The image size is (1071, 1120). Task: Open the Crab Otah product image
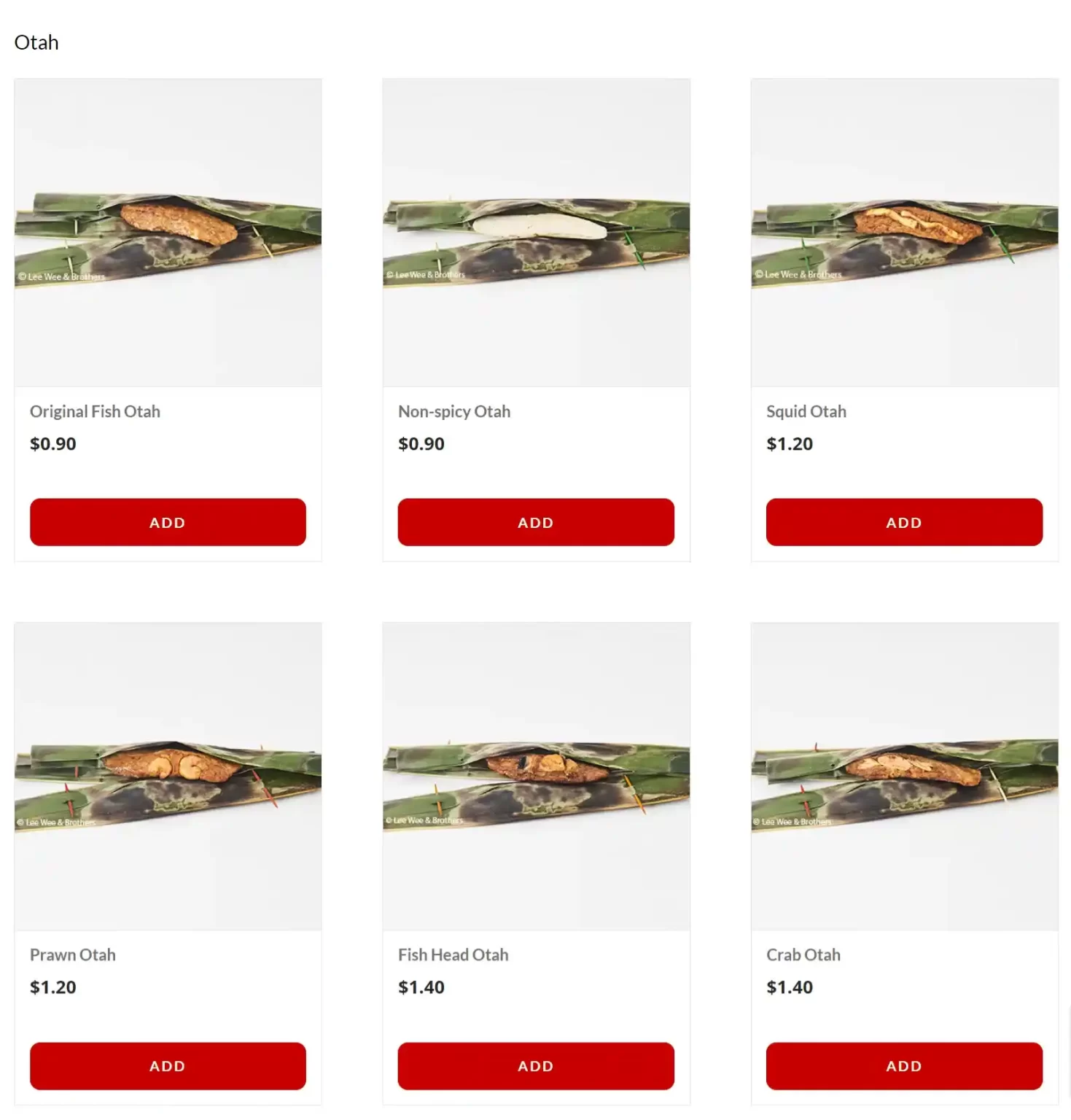coord(905,777)
